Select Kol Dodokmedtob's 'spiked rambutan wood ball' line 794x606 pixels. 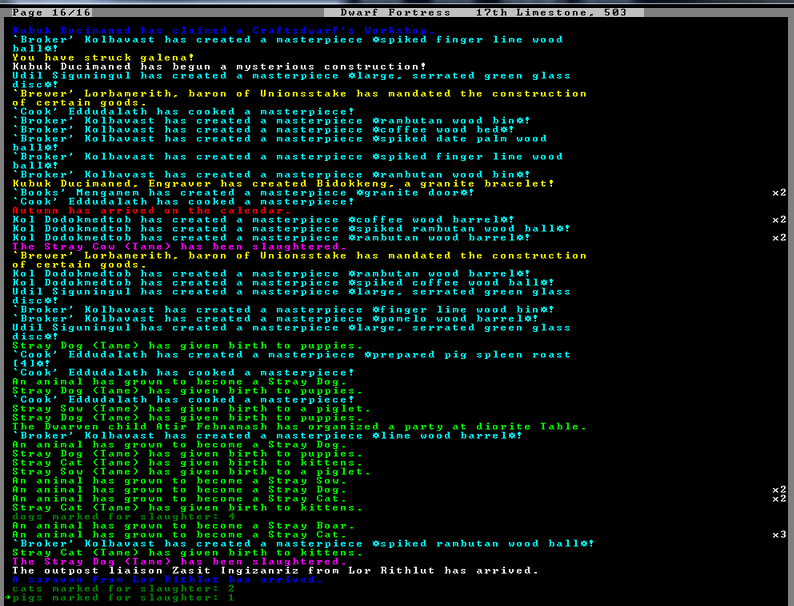pyautogui.click(x=291, y=229)
